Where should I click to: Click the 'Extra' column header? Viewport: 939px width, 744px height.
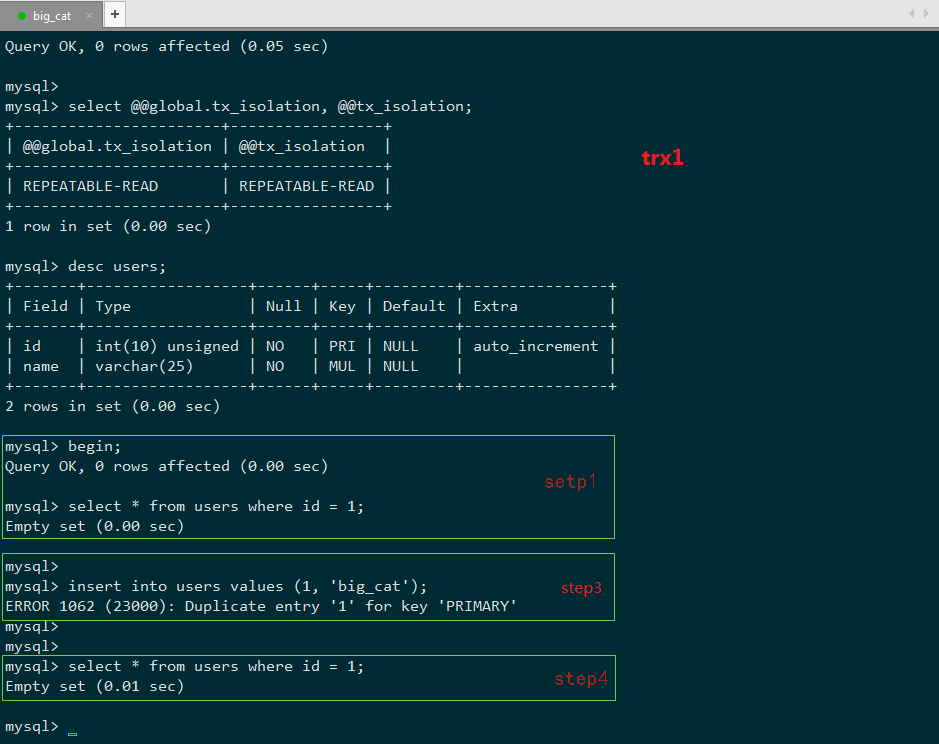coord(495,307)
